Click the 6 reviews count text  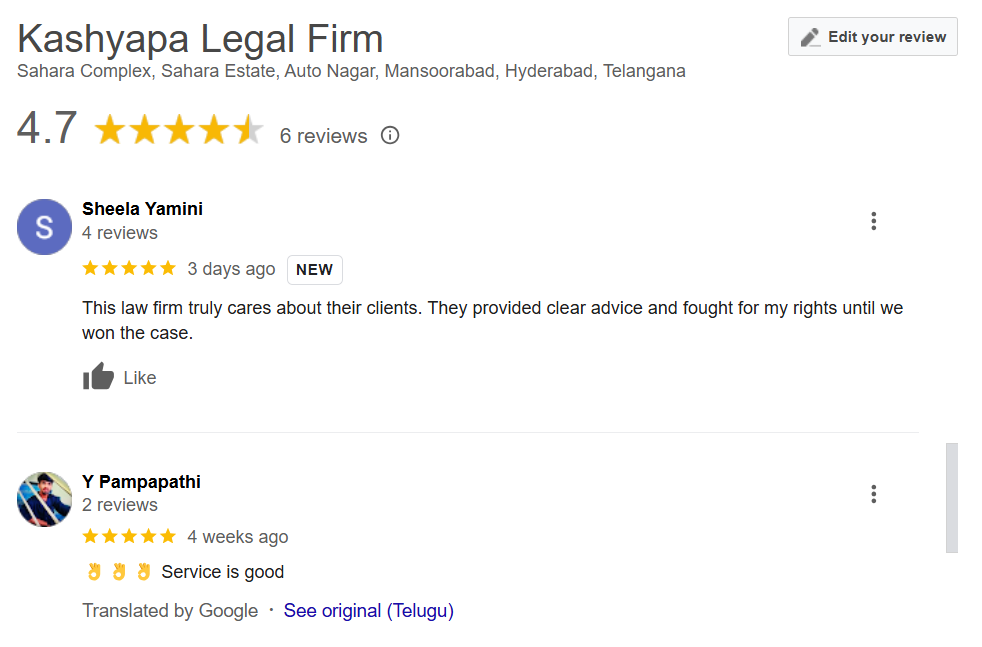tap(323, 136)
